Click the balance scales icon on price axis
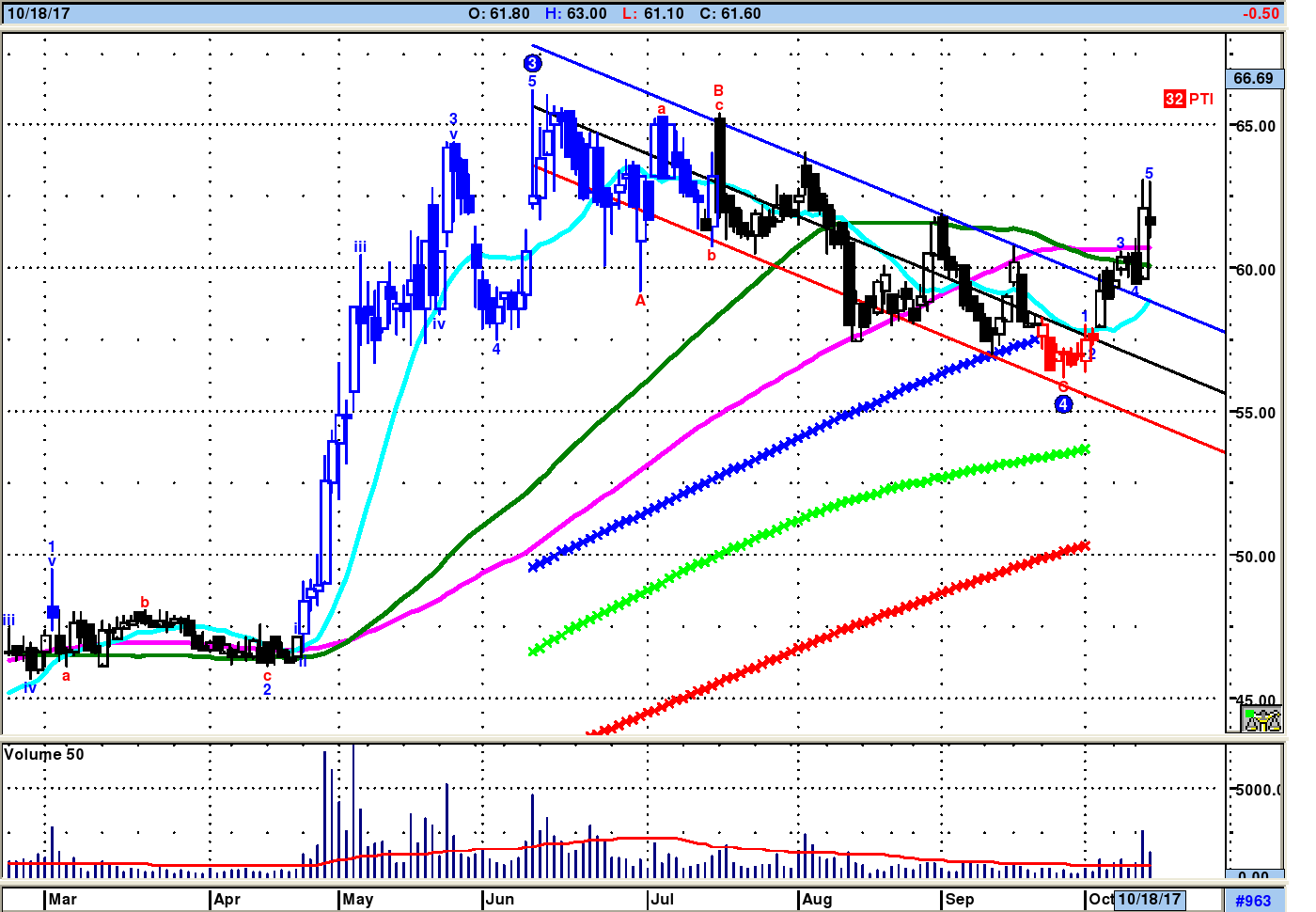The width and height of the screenshot is (1316, 912). click(1262, 720)
